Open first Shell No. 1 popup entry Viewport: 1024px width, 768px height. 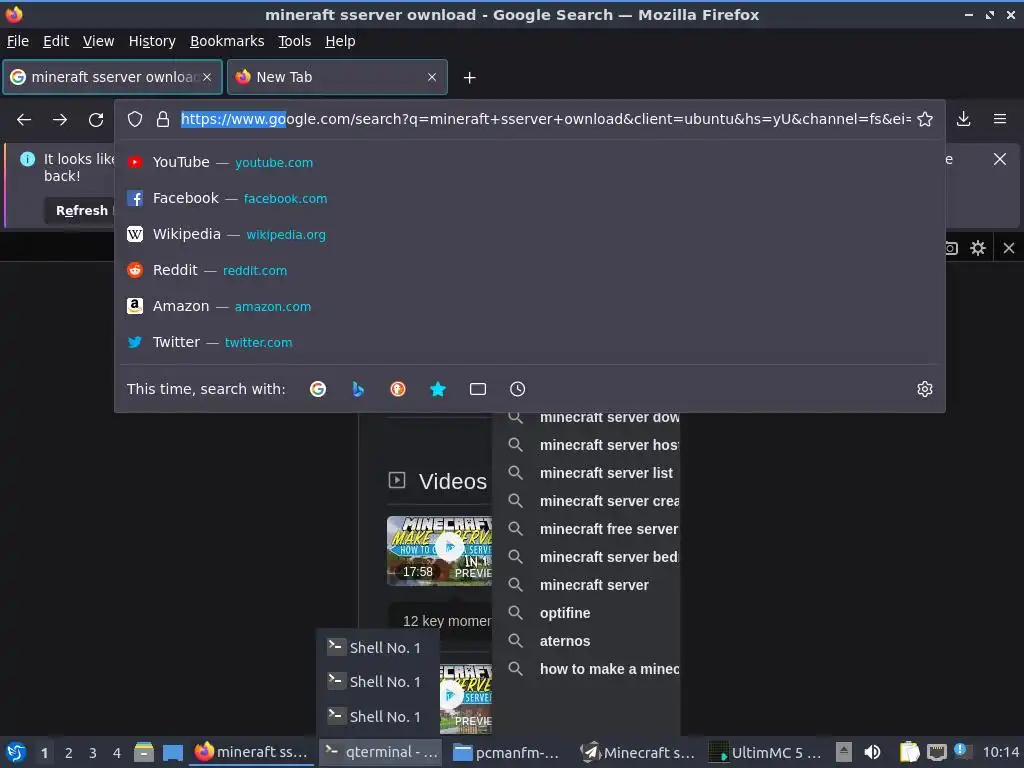click(376, 648)
